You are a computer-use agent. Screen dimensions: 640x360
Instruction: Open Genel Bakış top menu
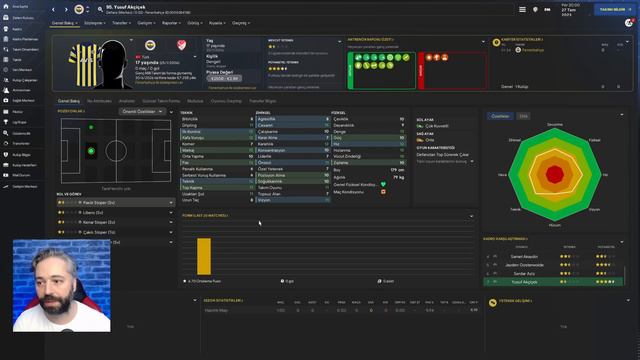(x=64, y=23)
